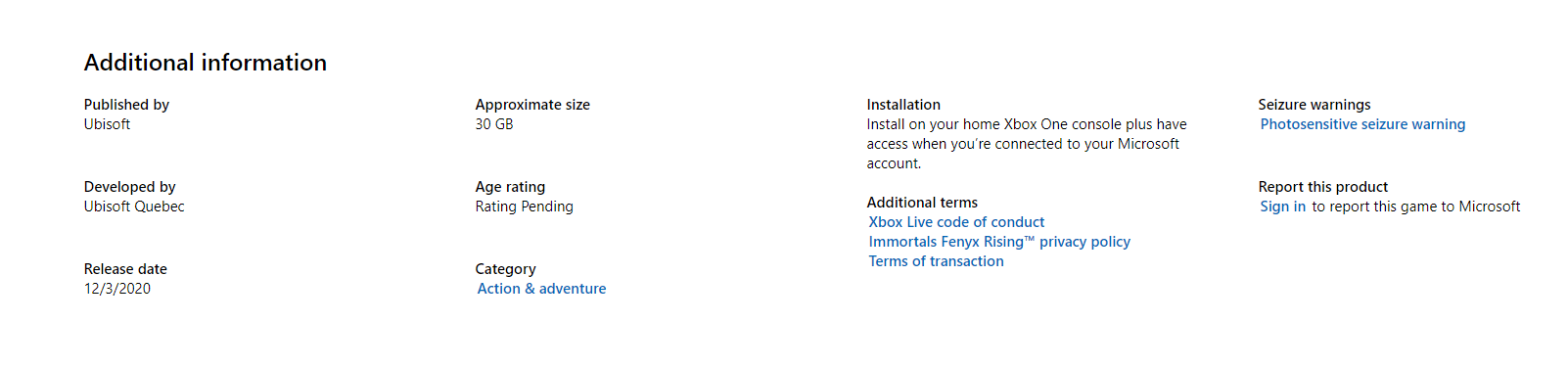
Task: Click the Rating Pending text
Action: coord(525,207)
